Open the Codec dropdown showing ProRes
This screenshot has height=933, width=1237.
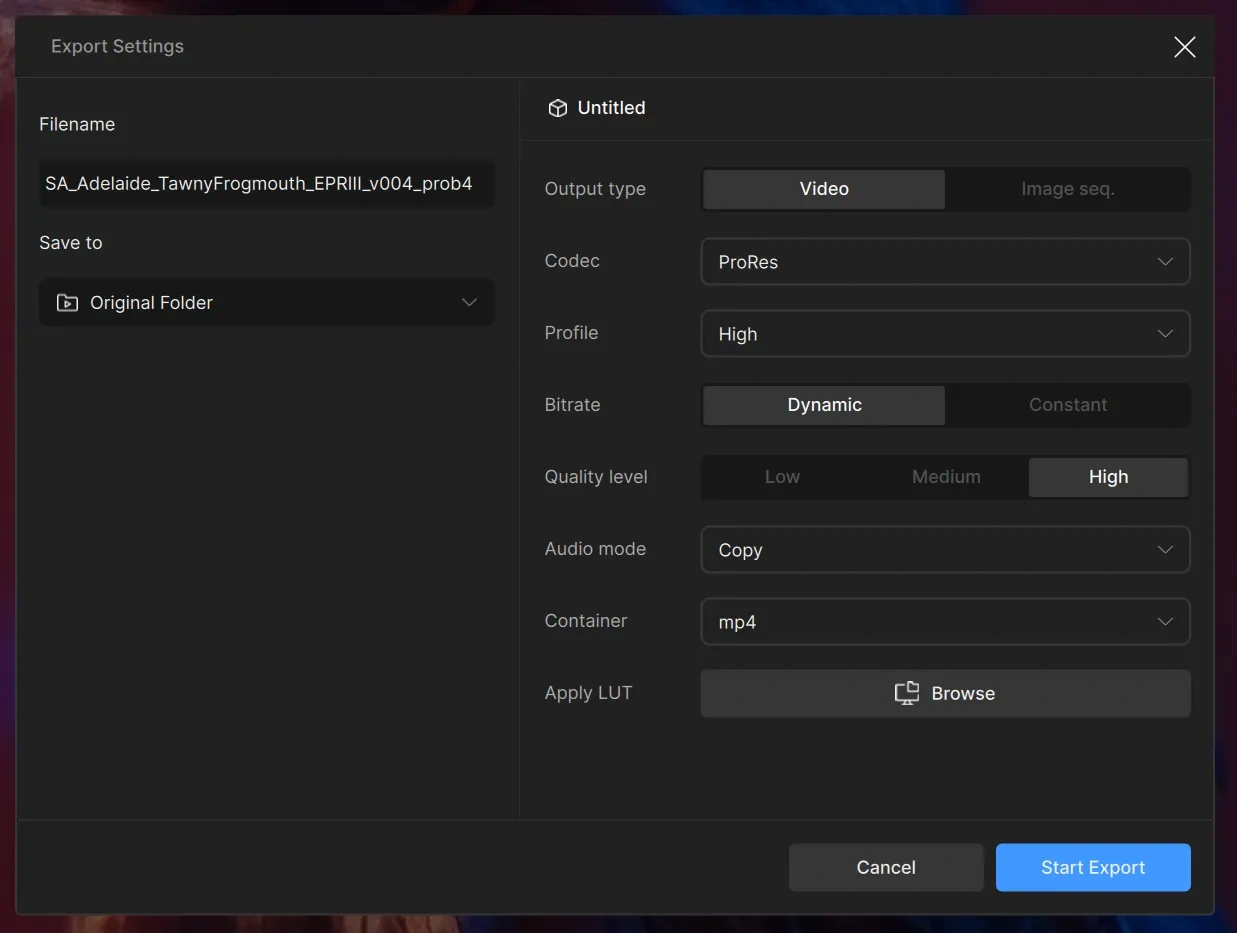pyautogui.click(x=945, y=262)
